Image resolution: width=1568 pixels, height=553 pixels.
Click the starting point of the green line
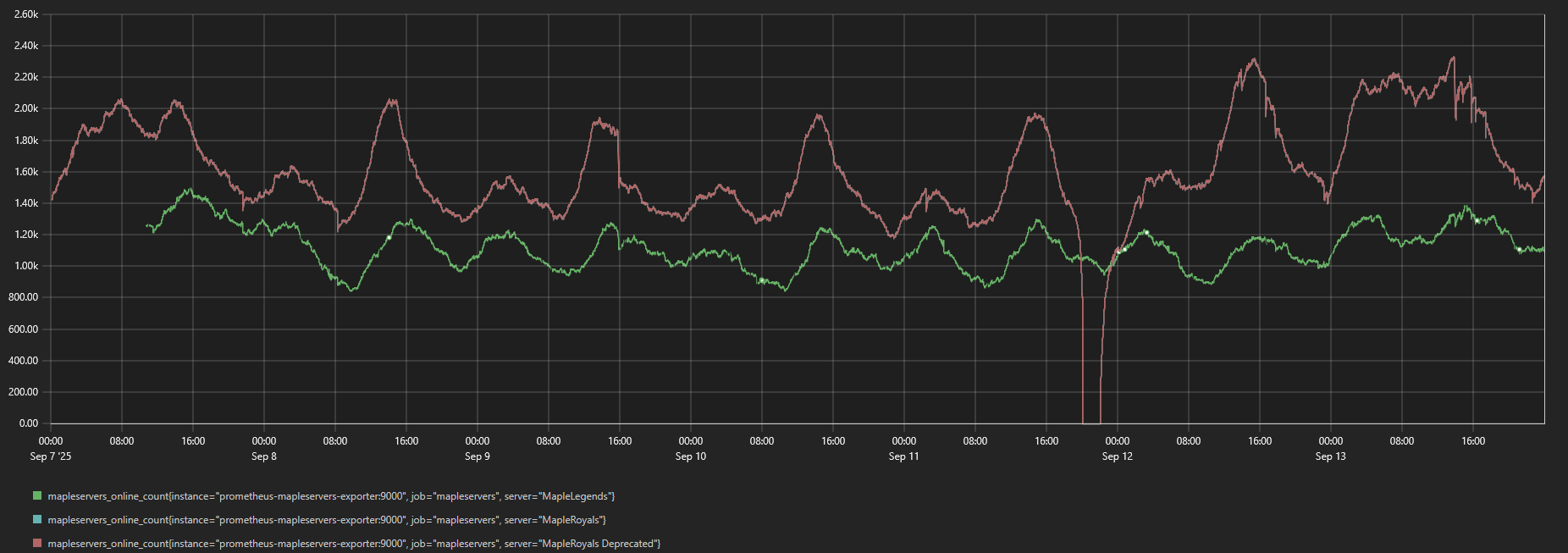click(x=146, y=225)
